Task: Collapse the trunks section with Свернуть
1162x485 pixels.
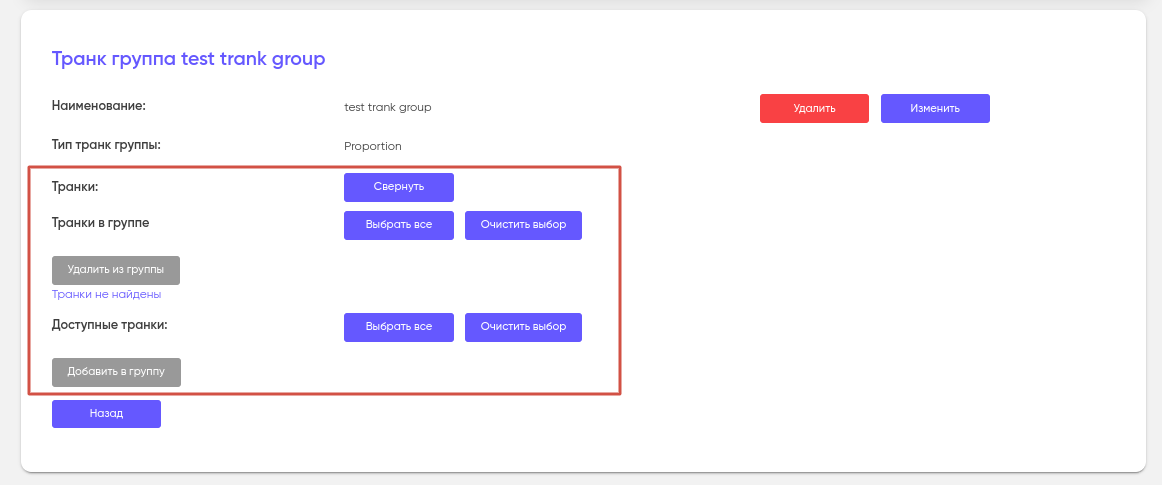Action: click(399, 187)
